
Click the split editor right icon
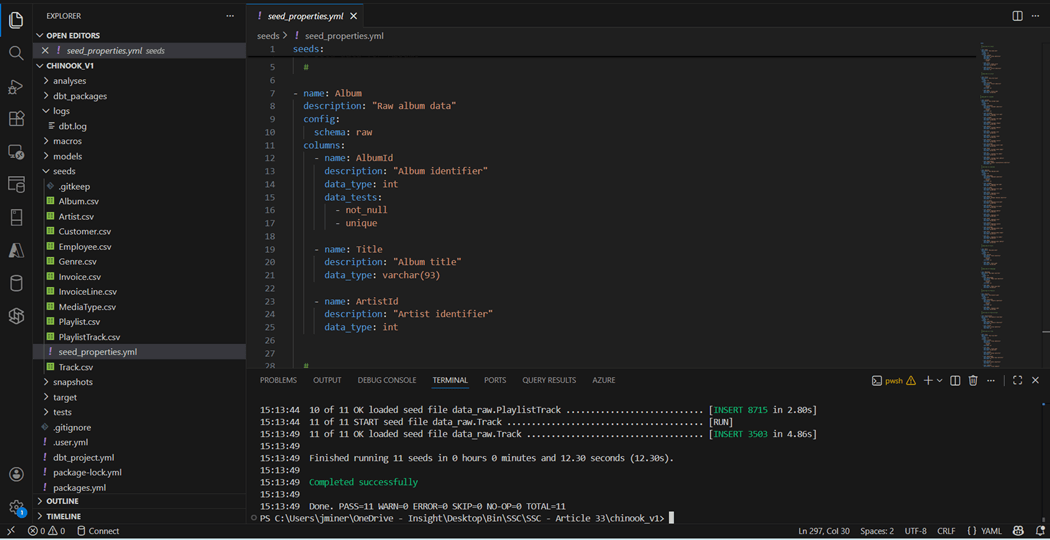coord(1017,16)
